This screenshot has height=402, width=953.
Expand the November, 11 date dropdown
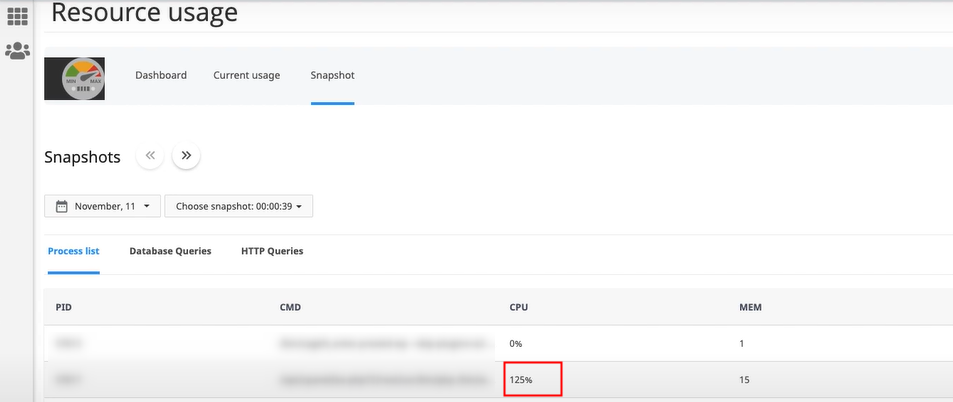[x=102, y=207]
